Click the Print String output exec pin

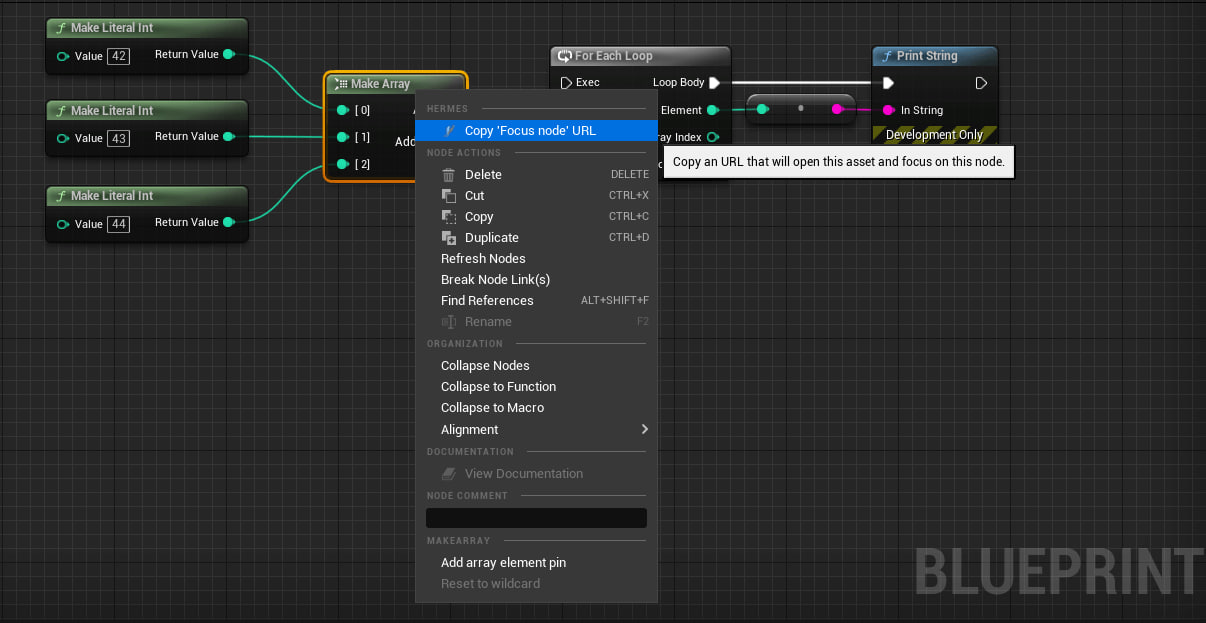pos(981,83)
